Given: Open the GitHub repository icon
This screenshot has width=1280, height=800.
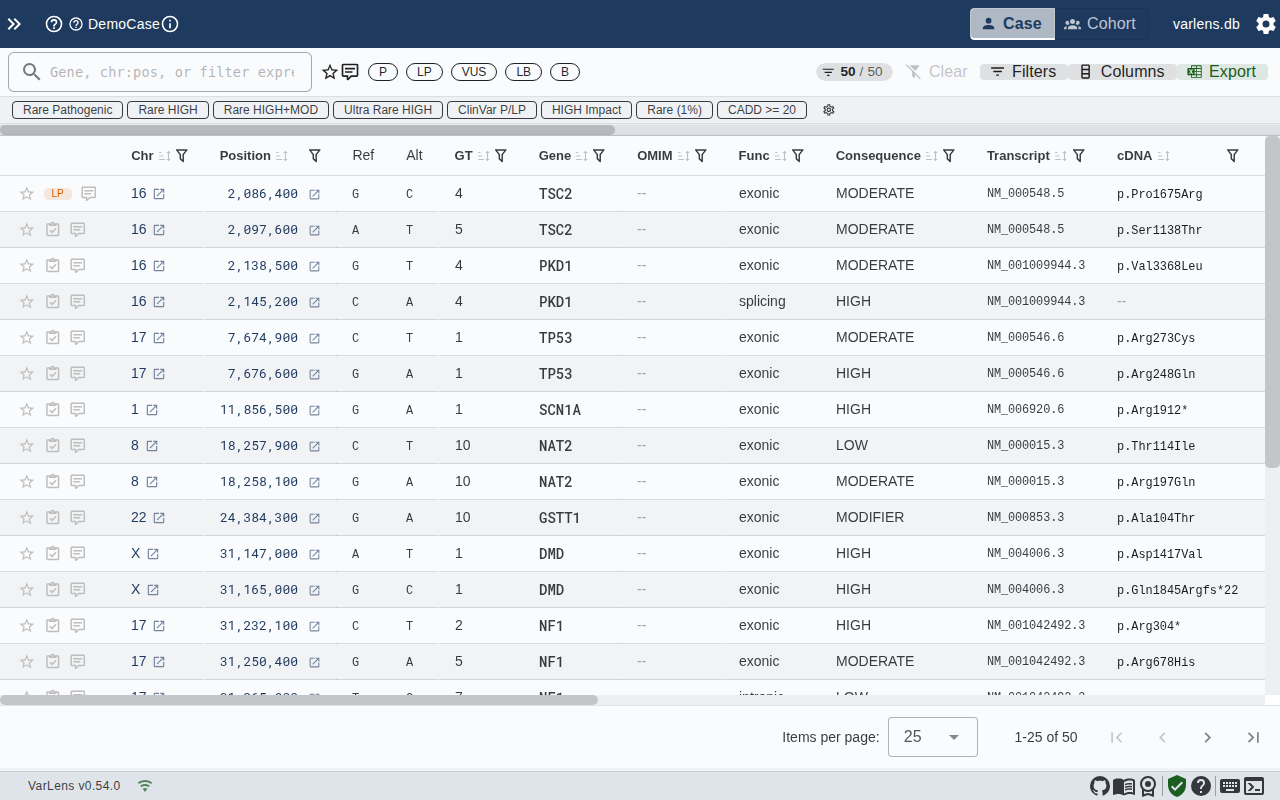Looking at the screenshot, I should [1099, 786].
